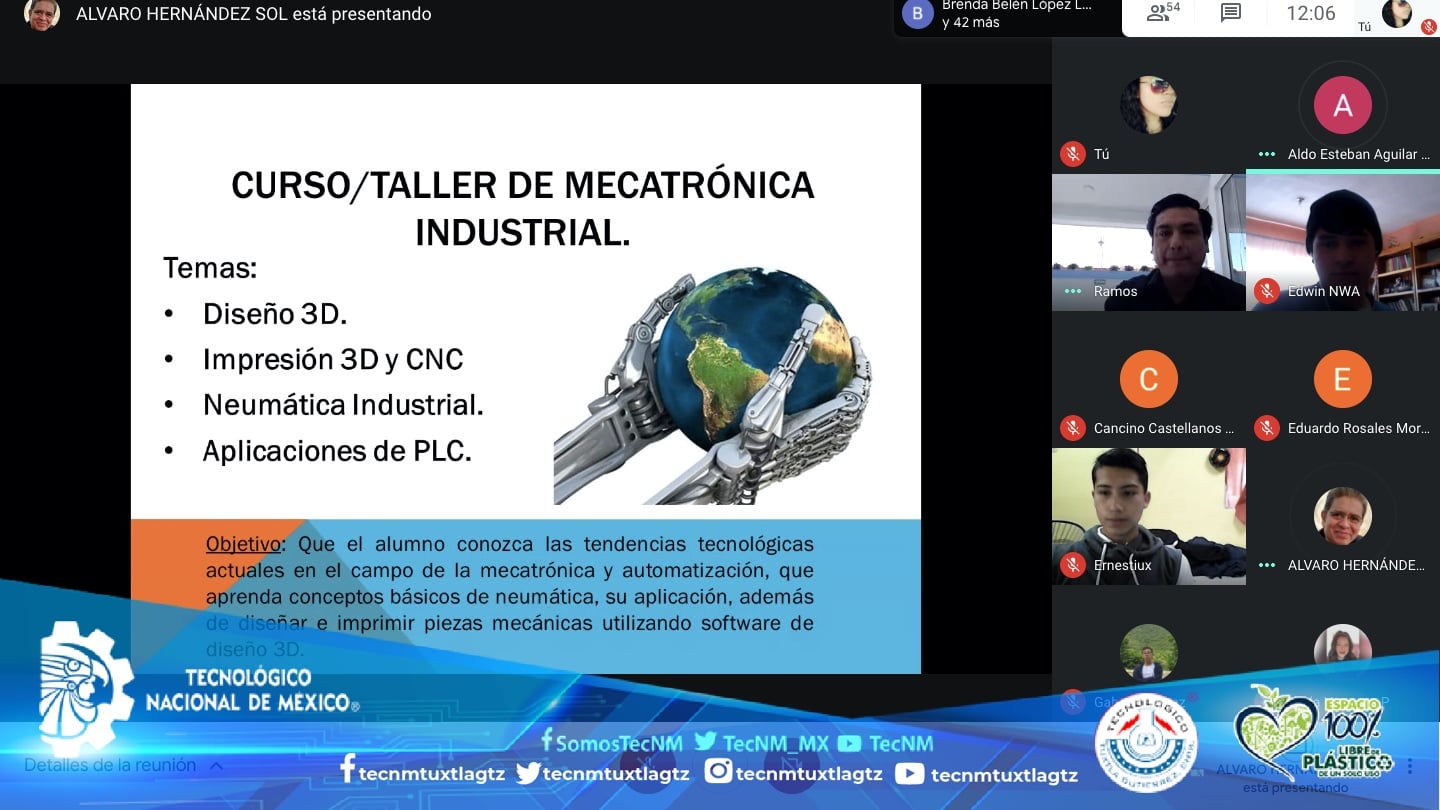The width and height of the screenshot is (1440, 810).
Task: Select the pink A avatar of Aldo Esteban
Action: 1343,105
